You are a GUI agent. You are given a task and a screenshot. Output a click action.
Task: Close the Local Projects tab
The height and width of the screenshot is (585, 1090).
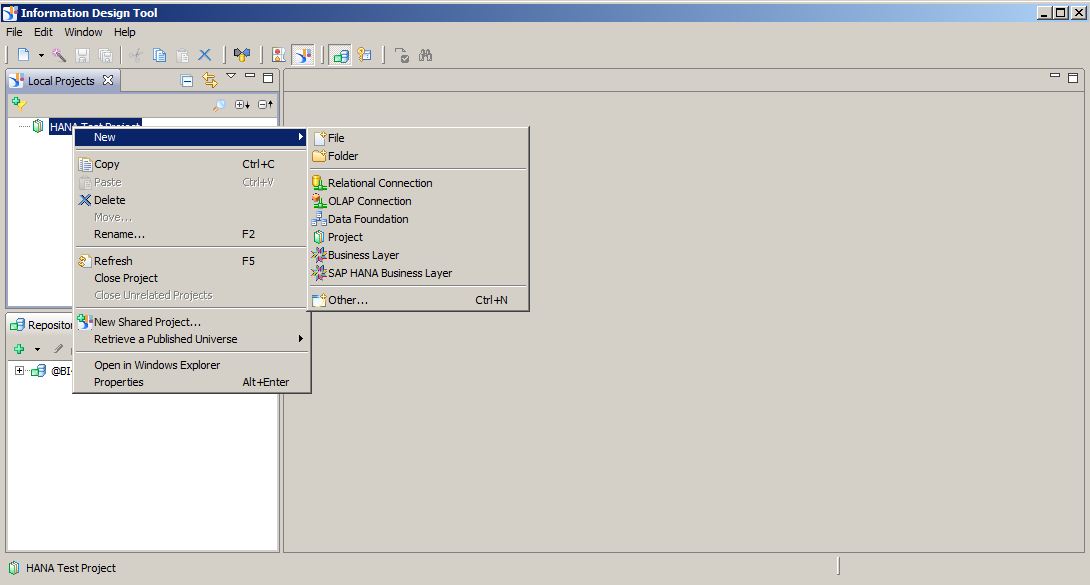108,80
